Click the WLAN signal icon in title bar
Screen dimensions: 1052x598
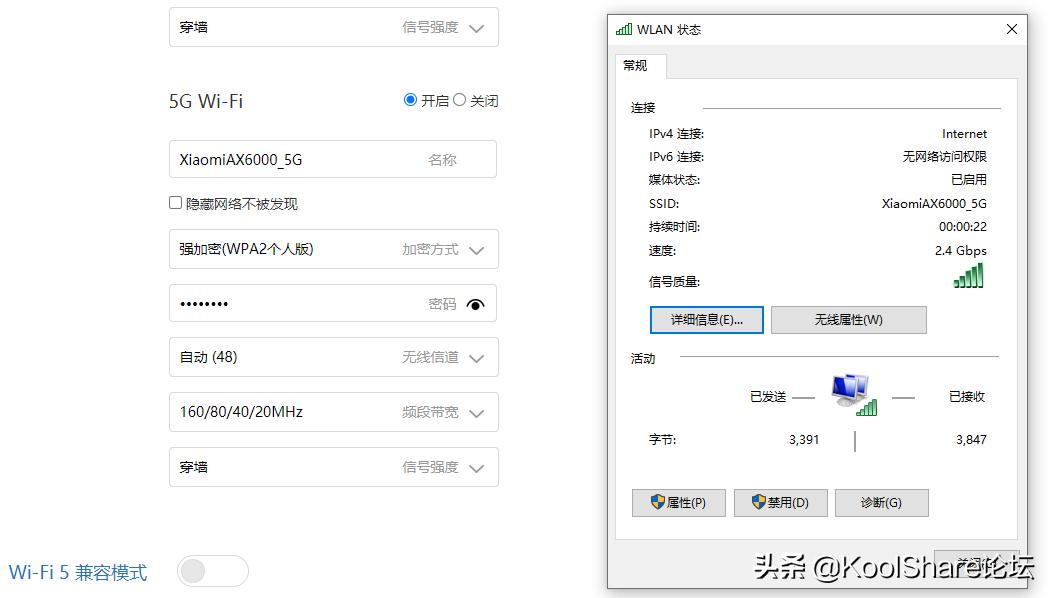point(625,29)
